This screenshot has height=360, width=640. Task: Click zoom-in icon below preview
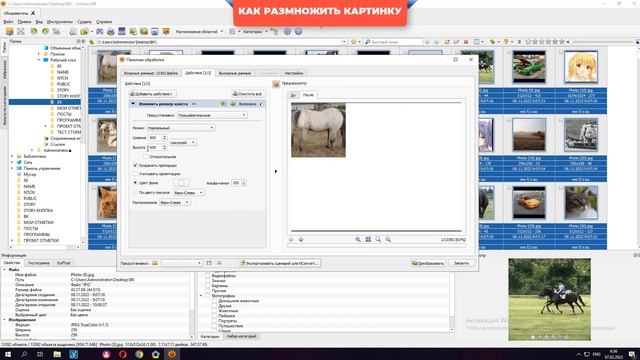pyautogui.click(x=358, y=240)
